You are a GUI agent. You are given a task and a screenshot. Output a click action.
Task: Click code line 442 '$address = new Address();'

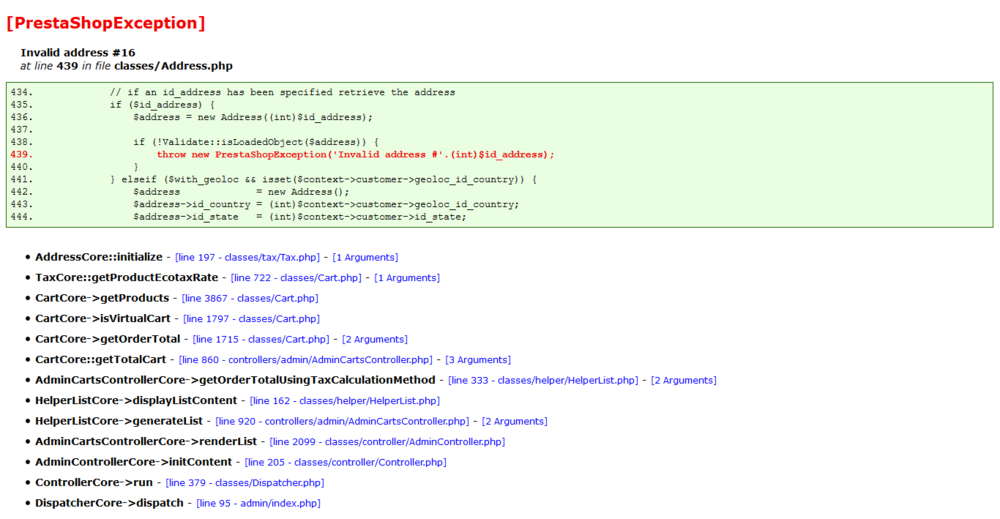click(x=241, y=192)
